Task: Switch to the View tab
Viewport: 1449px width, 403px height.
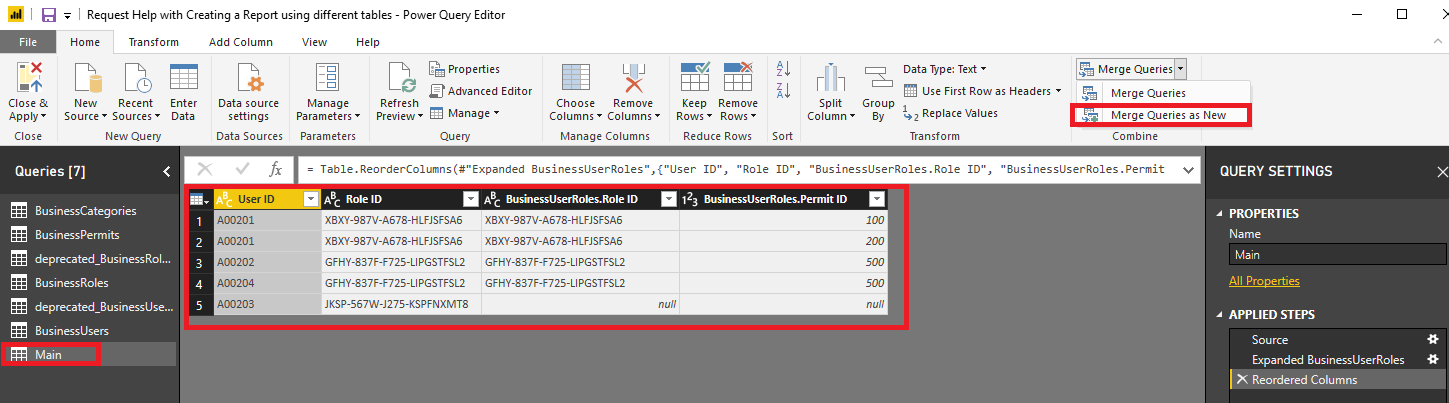Action: [x=314, y=42]
